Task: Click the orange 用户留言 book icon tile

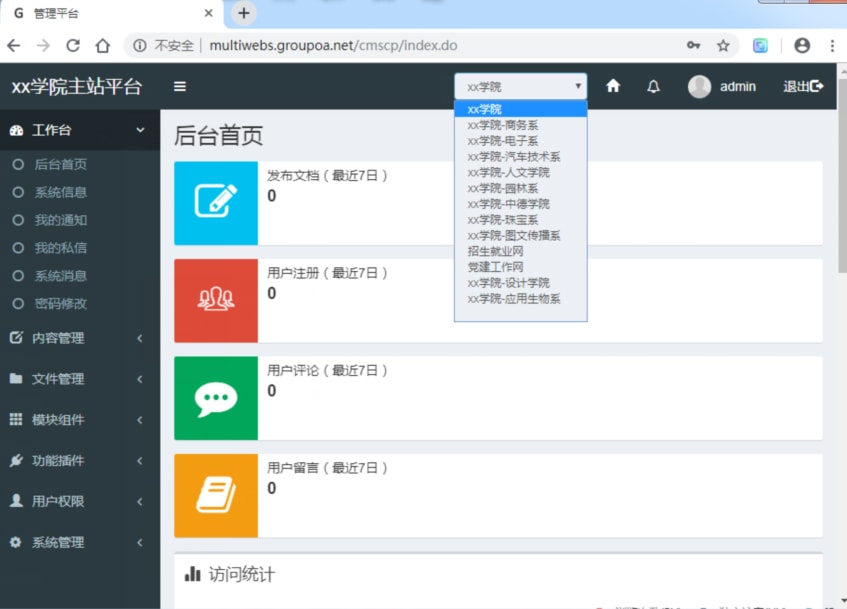Action: click(x=216, y=495)
